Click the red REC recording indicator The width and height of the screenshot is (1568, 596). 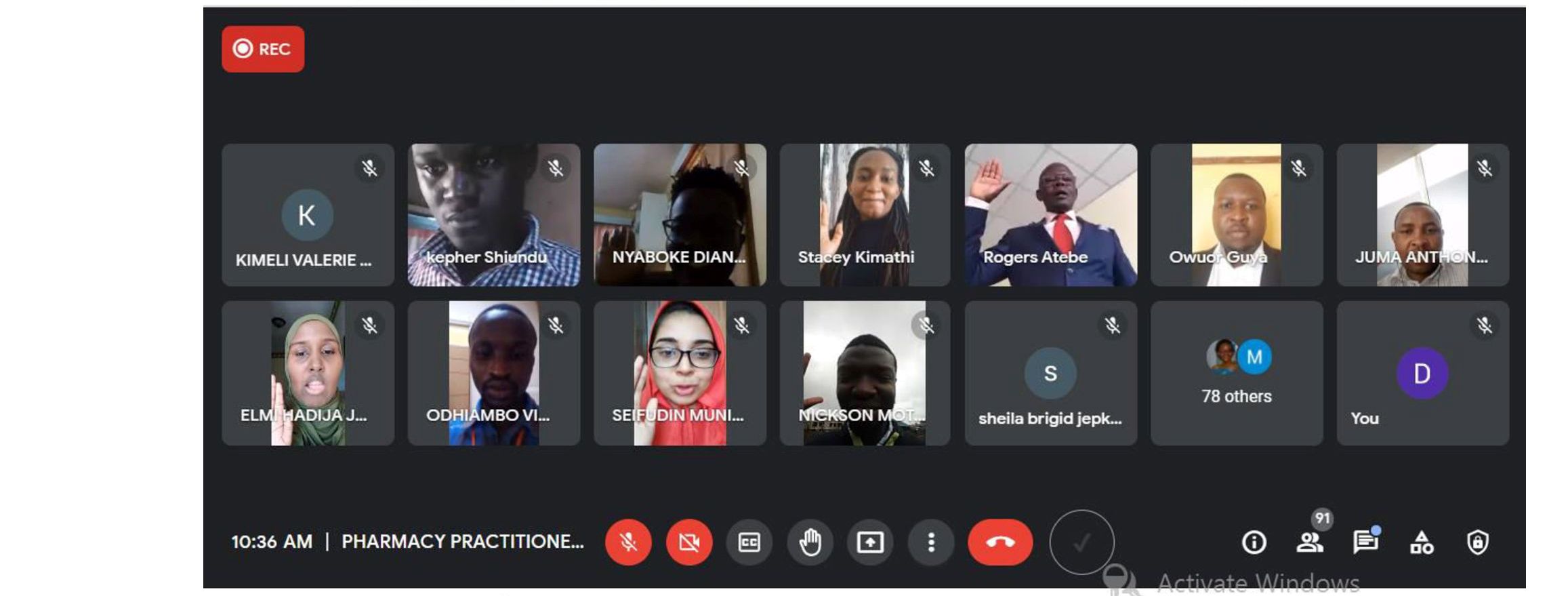point(263,49)
